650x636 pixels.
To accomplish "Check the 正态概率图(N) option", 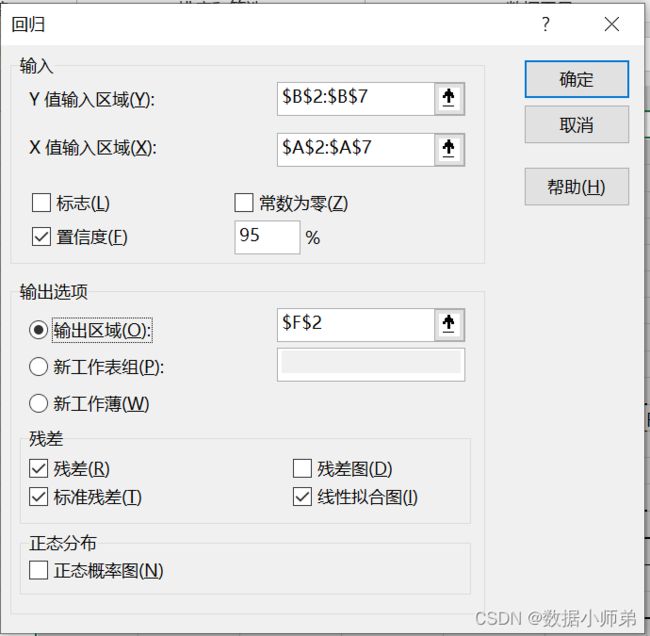I will point(39,570).
